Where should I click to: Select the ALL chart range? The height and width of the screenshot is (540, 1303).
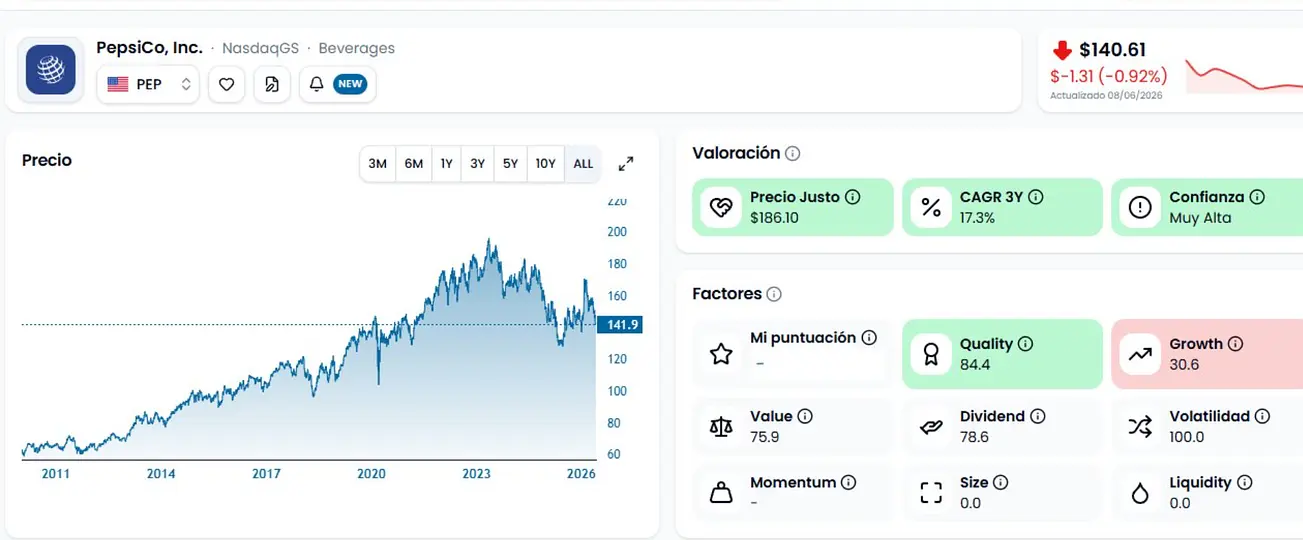pos(583,164)
